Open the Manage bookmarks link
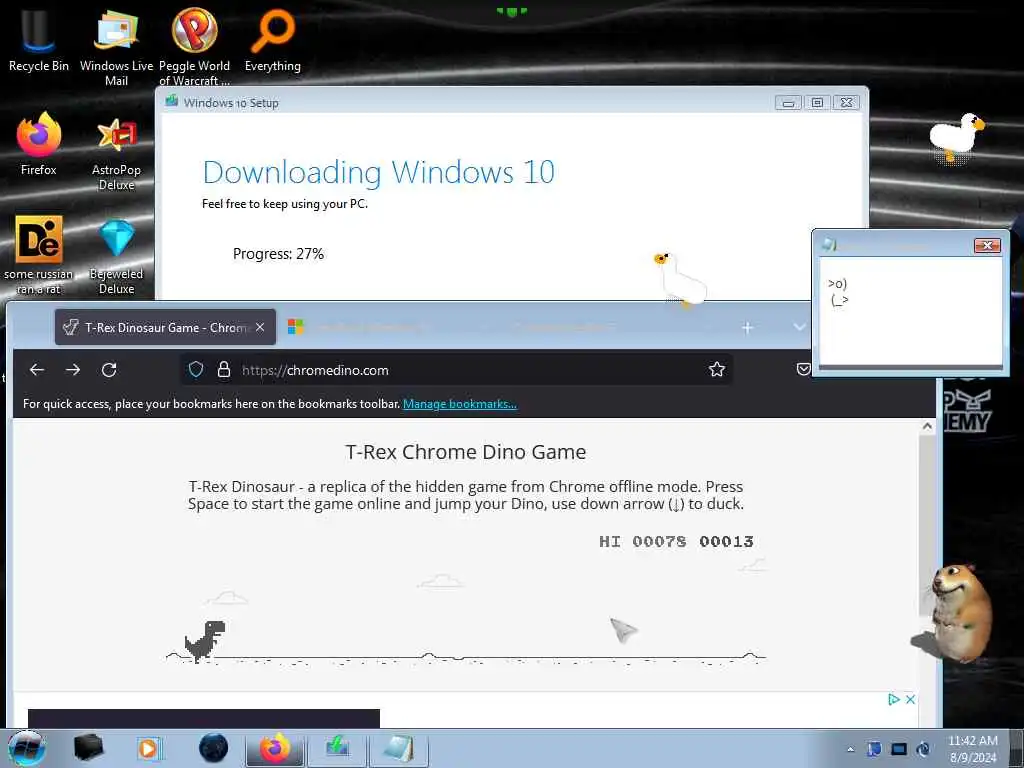Viewport: 1024px width, 768px height. click(460, 404)
